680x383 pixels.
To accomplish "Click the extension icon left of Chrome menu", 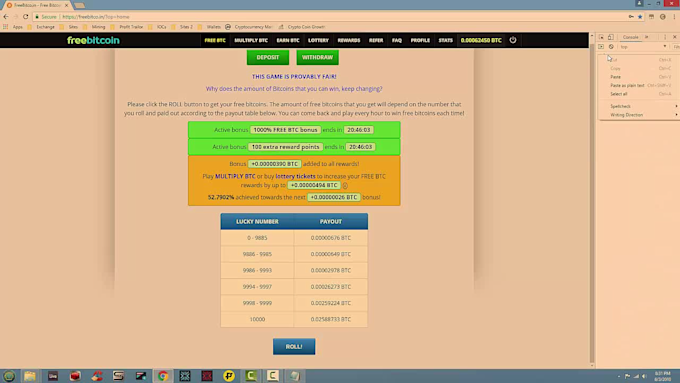I will point(663,16).
